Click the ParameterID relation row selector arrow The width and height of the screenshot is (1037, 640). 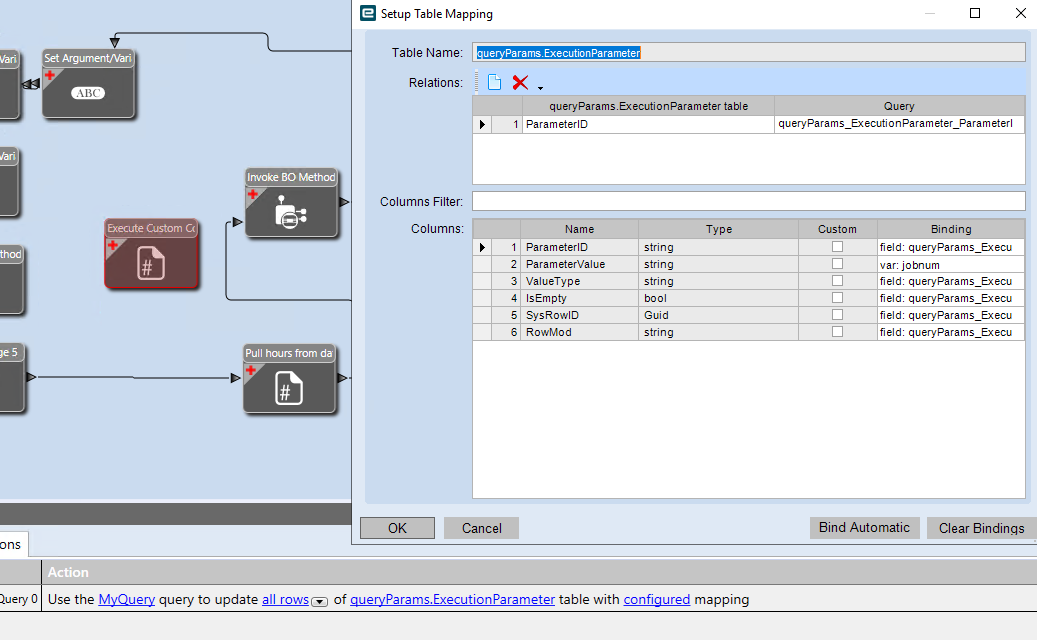[x=482, y=124]
